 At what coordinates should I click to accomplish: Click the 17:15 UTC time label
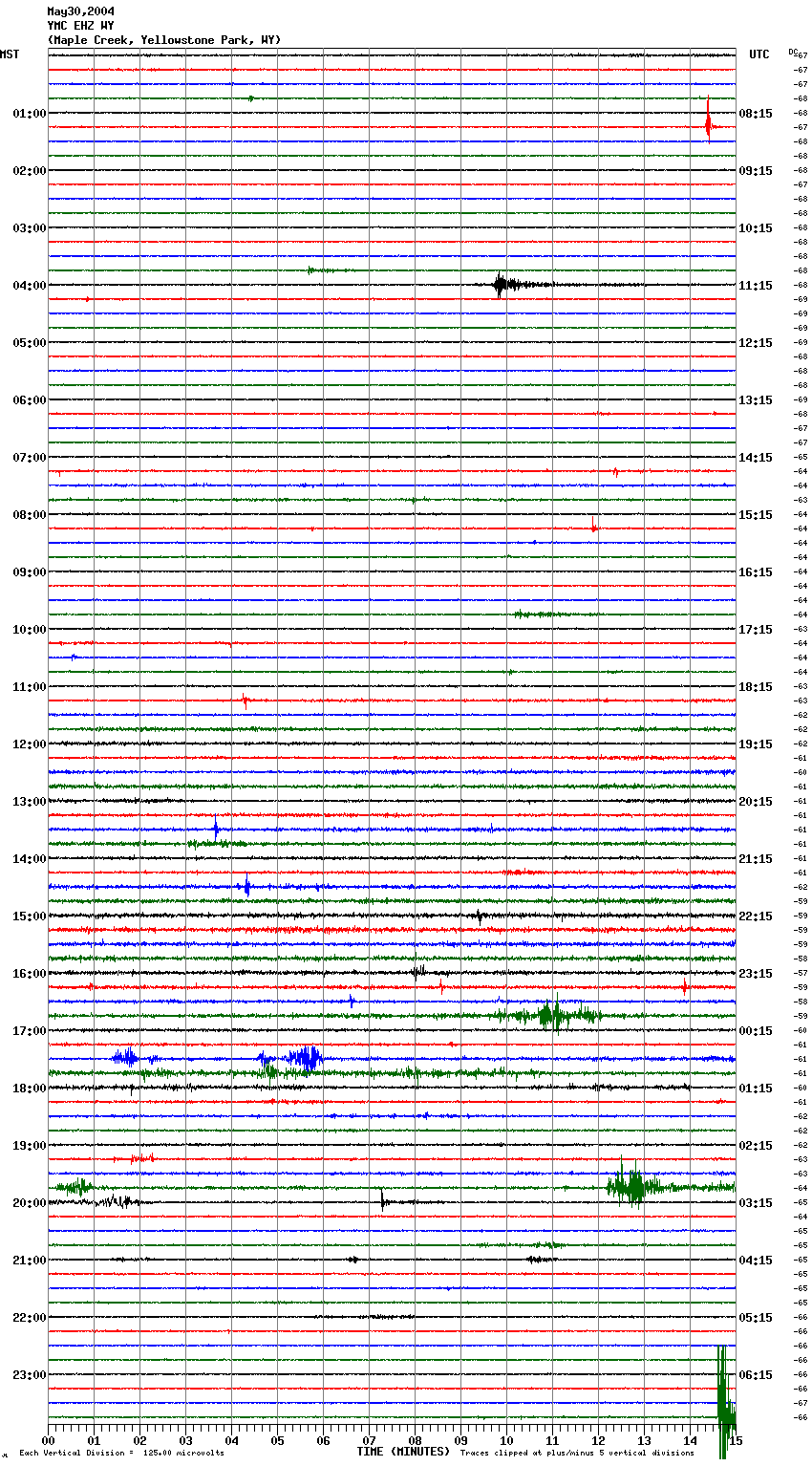coord(756,630)
